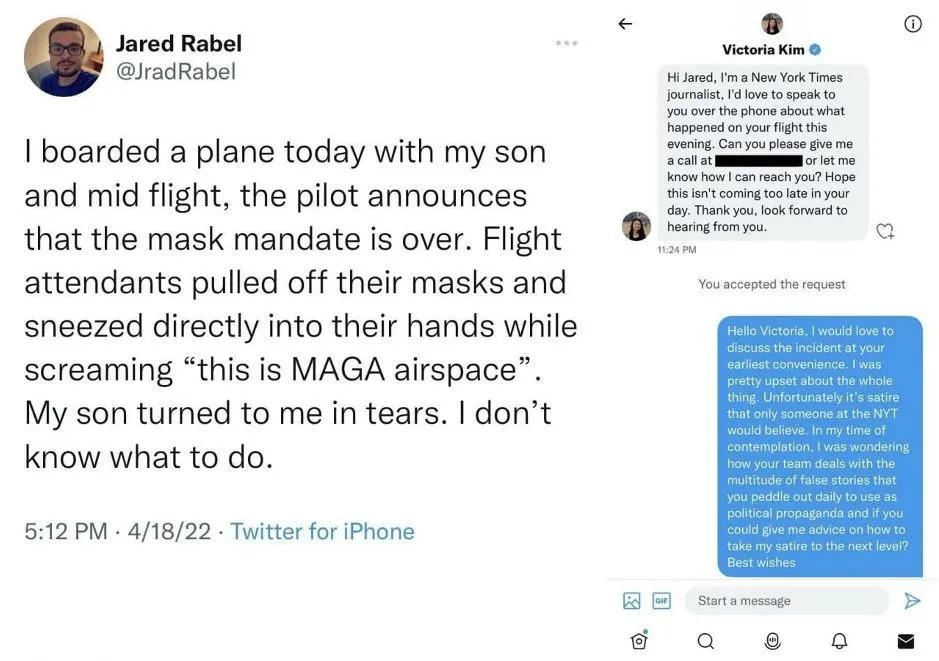Viewport: 939px width, 661px height.
Task: Go to the Home timeline
Action: [x=639, y=641]
